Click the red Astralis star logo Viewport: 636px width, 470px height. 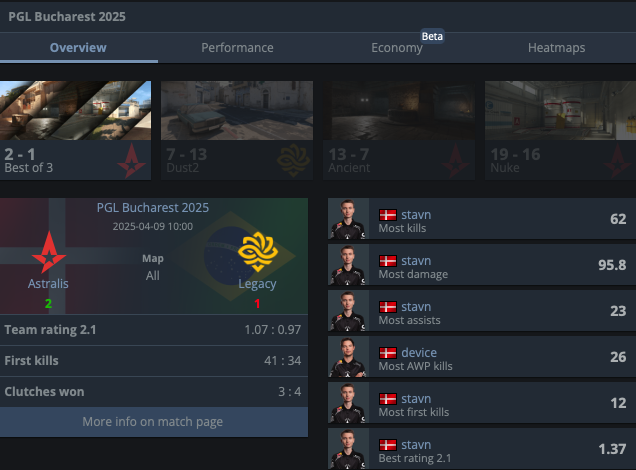pyautogui.click(x=49, y=252)
